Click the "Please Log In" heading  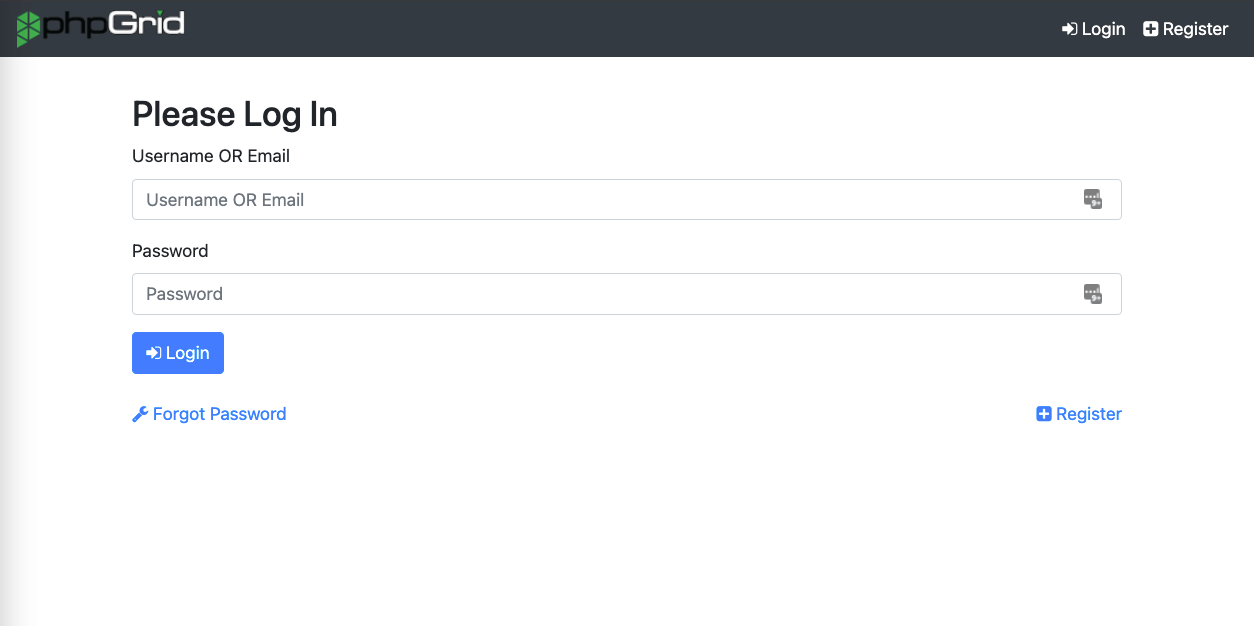point(235,115)
